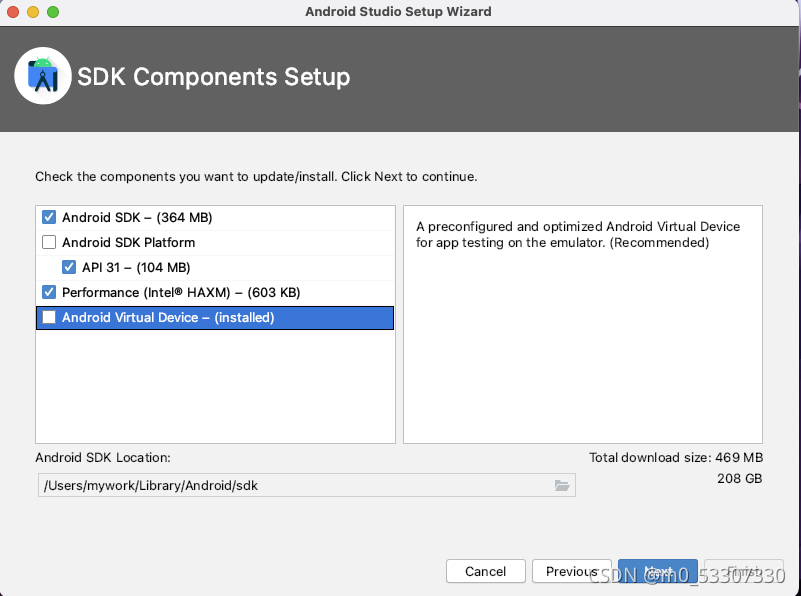The height and width of the screenshot is (596, 801).
Task: Click the Android Studio Setup Wizard title bar
Action: [398, 12]
